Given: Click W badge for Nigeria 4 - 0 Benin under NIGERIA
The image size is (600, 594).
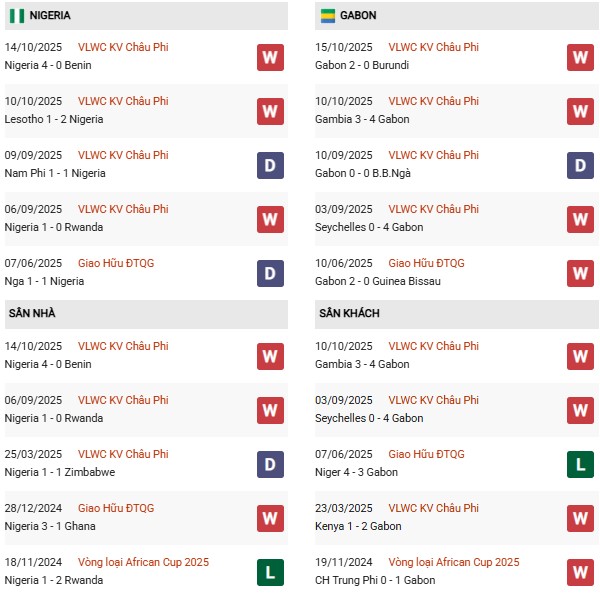Looking at the screenshot, I should click(x=270, y=57).
